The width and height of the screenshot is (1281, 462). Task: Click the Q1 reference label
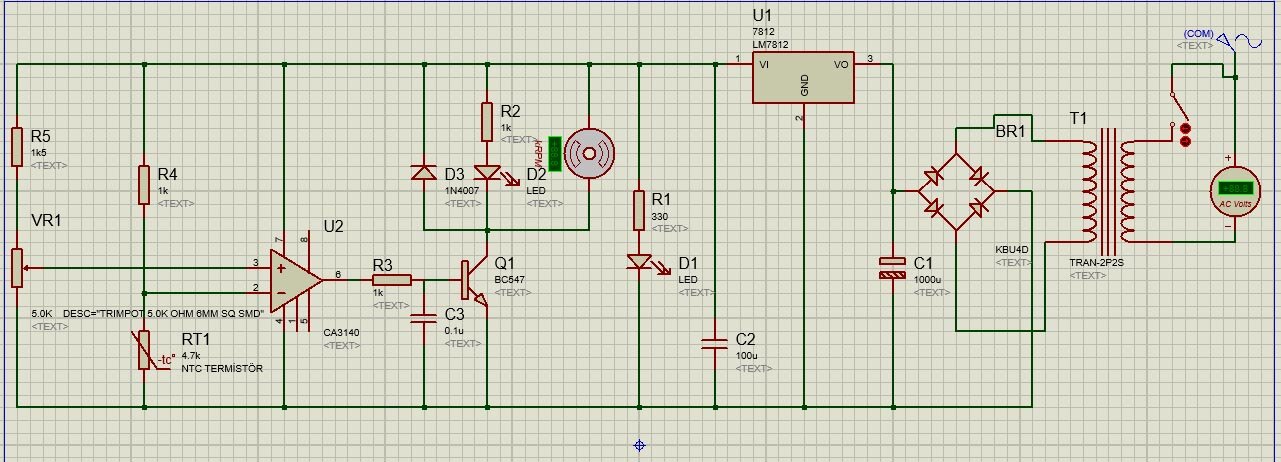point(505,263)
